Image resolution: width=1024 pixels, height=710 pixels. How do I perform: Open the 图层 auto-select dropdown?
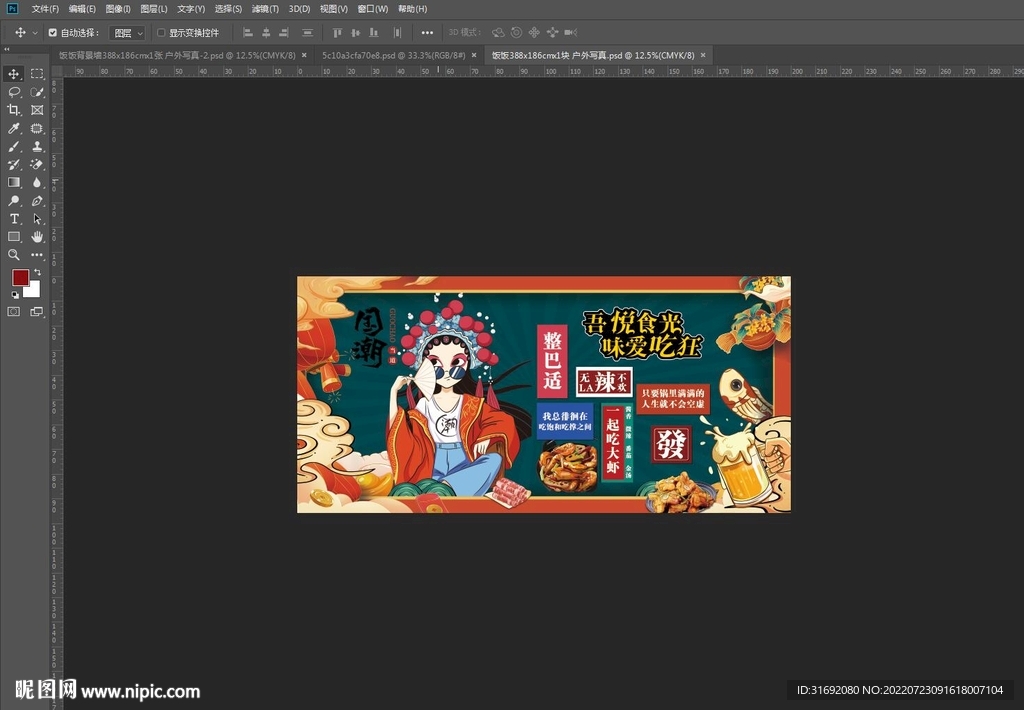point(127,33)
